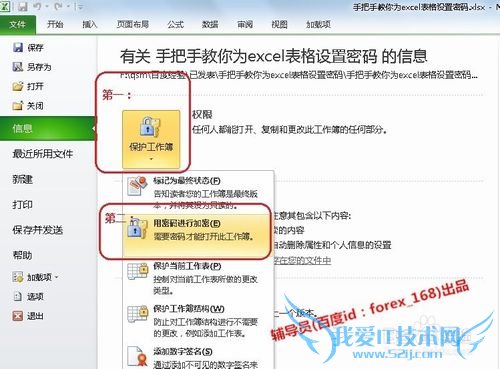
Task: Click the Add-ins (加载项) sidebar icon
Action: point(18,277)
